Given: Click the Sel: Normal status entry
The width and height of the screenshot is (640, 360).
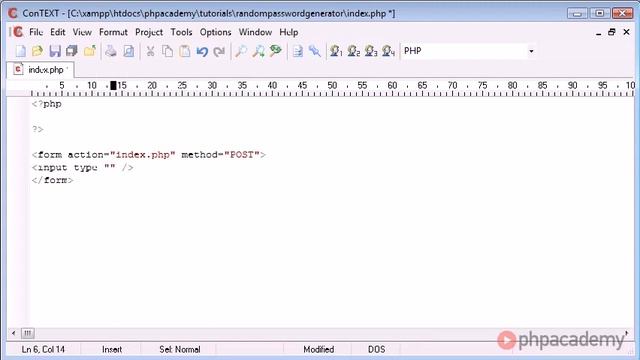Looking at the screenshot, I should tap(180, 349).
